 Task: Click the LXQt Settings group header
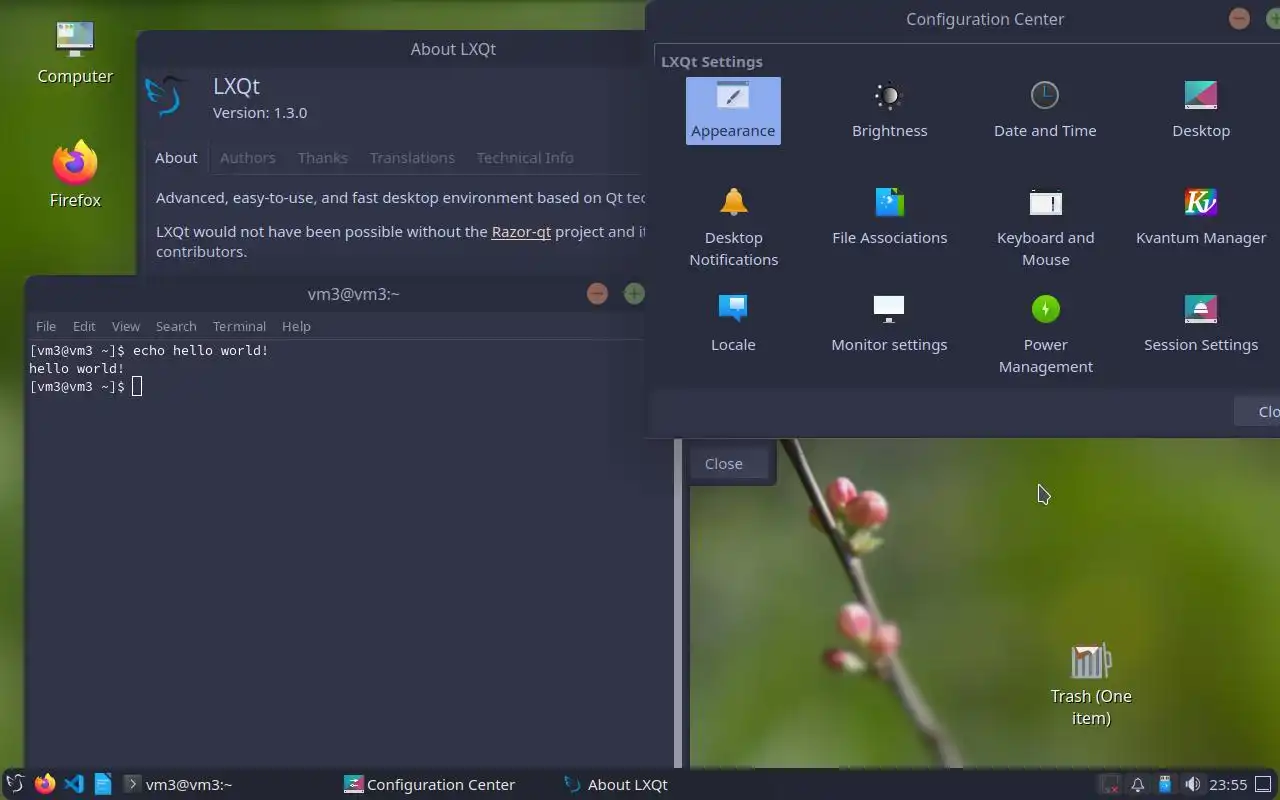point(711,61)
